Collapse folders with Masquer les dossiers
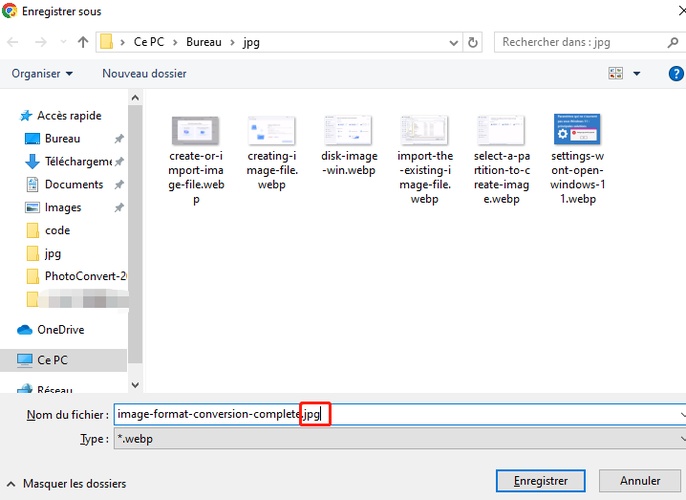The width and height of the screenshot is (686, 500). [x=66, y=484]
